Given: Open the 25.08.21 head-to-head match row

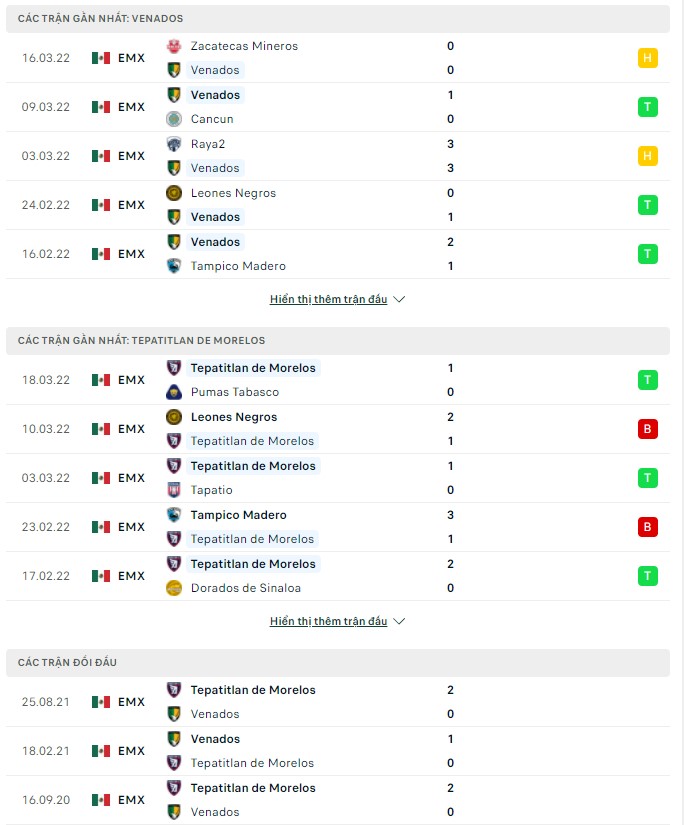Looking at the screenshot, I should 342,702.
